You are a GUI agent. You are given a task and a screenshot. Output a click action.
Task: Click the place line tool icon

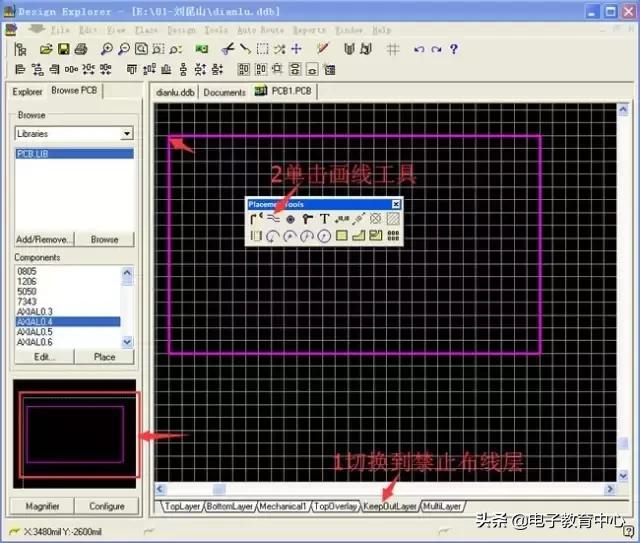tap(272, 218)
